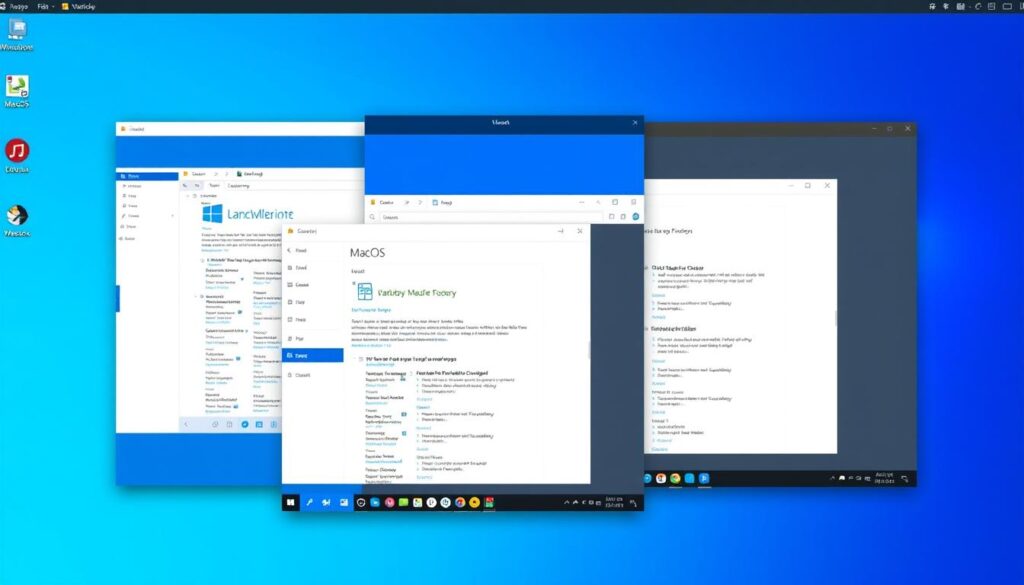Select the highlighted blue sidebar item
Screen dimensions: 1024x585
click(x=313, y=355)
